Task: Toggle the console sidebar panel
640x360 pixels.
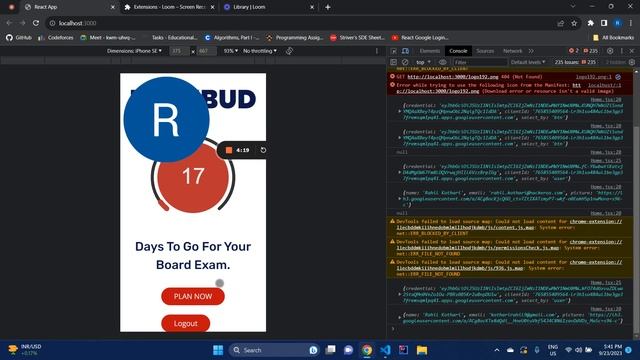Action: pyautogui.click(x=393, y=62)
